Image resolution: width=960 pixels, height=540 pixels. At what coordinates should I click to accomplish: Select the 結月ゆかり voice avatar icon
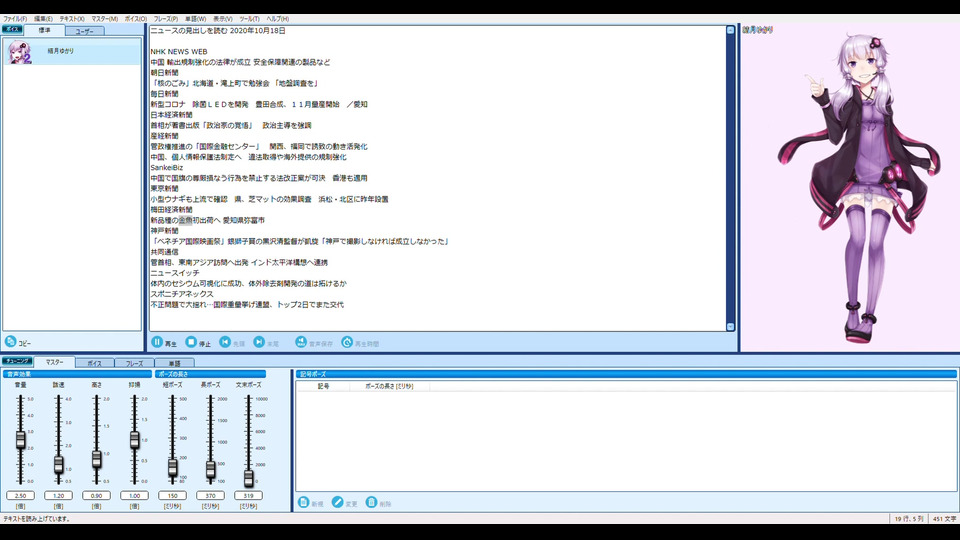[19, 52]
